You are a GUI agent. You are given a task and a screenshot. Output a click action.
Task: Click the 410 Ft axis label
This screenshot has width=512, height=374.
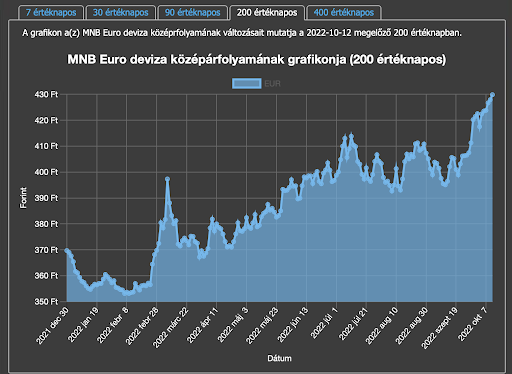click(46, 146)
